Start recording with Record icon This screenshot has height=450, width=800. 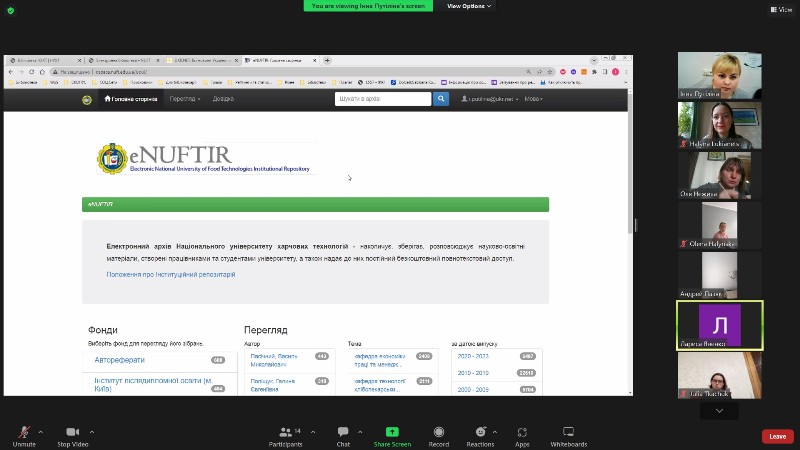pyautogui.click(x=438, y=432)
